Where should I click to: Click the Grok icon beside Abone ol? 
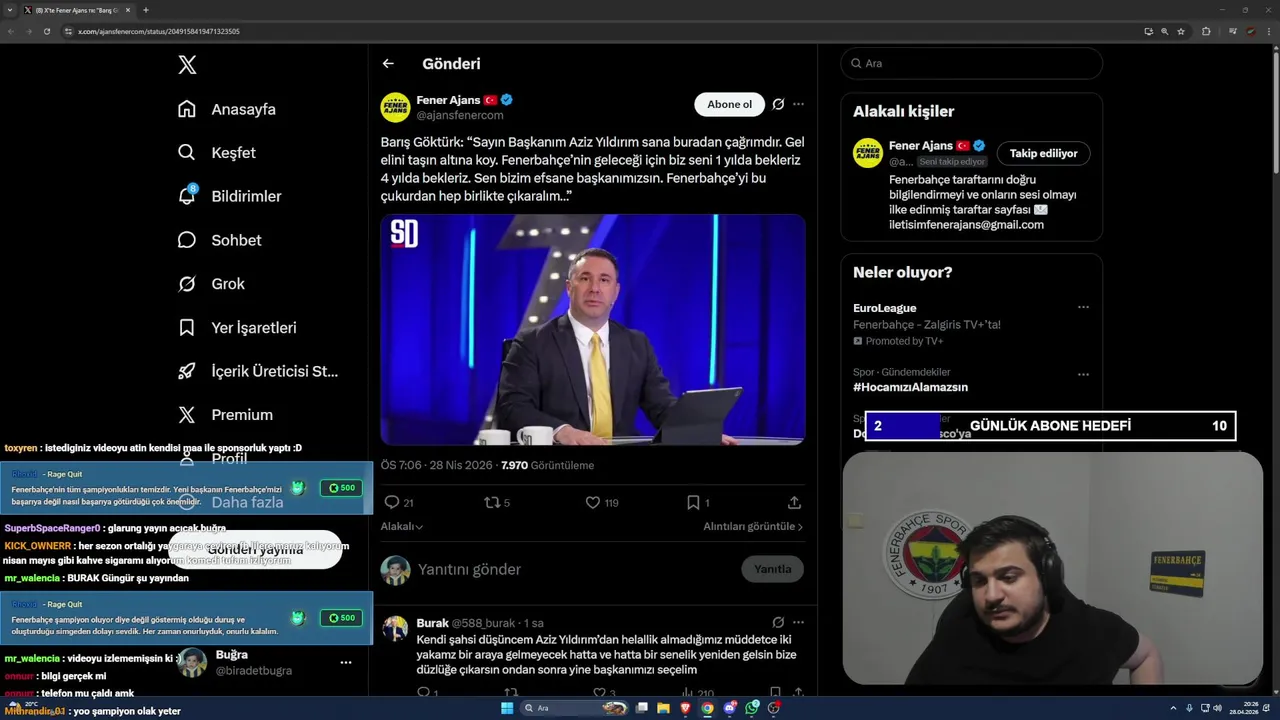pos(778,104)
